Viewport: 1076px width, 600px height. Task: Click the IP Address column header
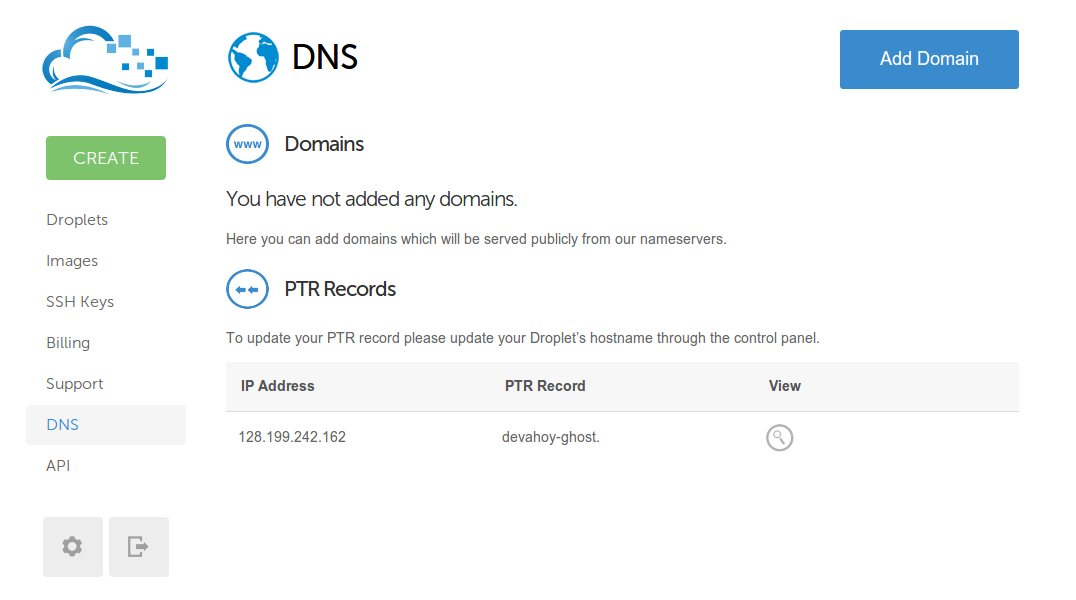pyautogui.click(x=277, y=386)
